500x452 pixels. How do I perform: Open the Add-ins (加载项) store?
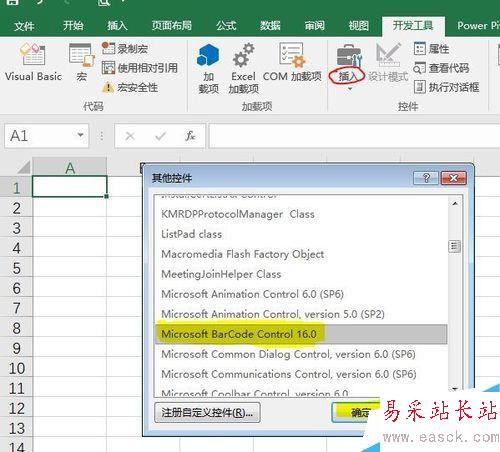point(208,69)
